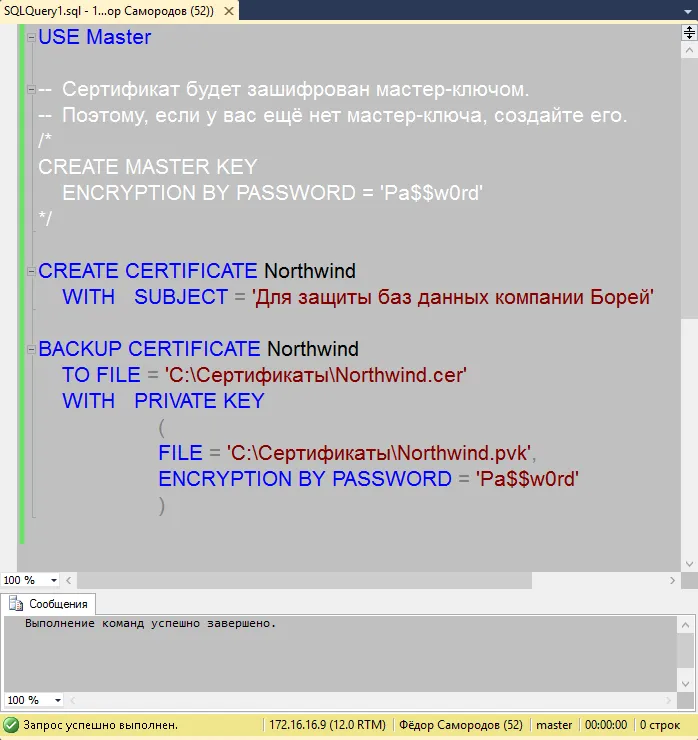The height and width of the screenshot is (740, 698).
Task: Collapse the USE Master code block
Action: [32, 38]
